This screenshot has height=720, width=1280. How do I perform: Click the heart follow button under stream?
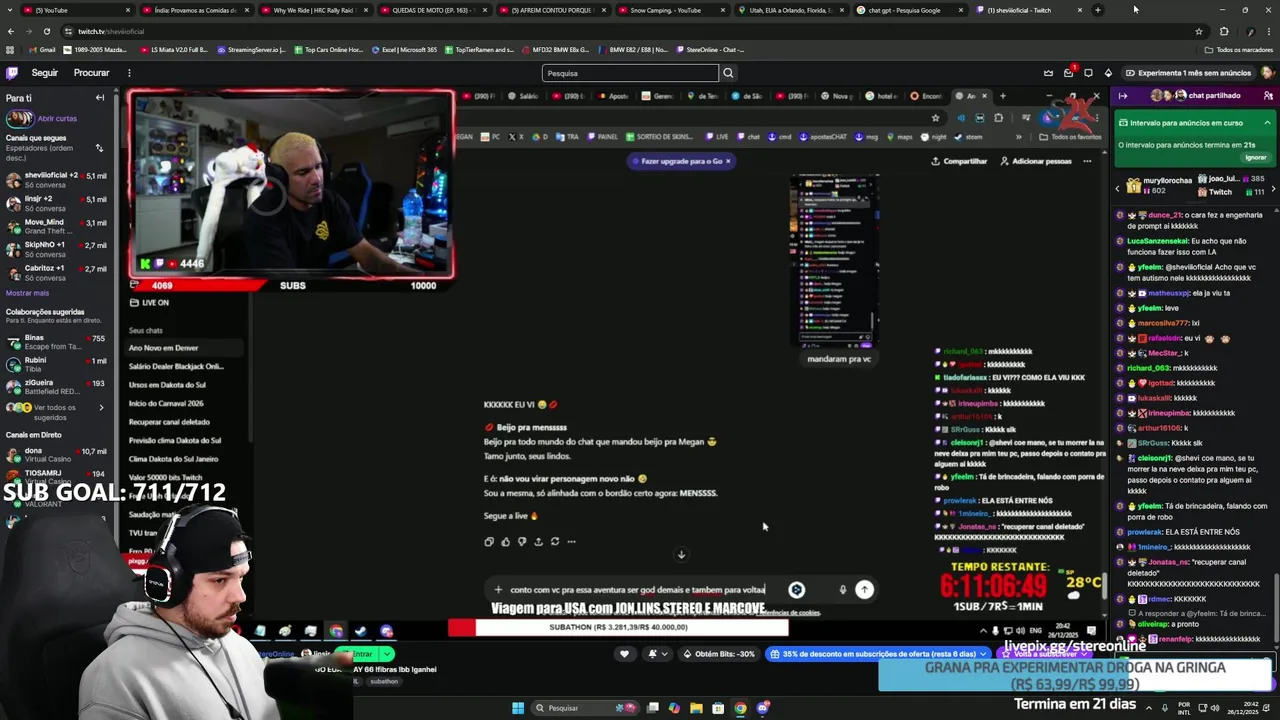(624, 654)
